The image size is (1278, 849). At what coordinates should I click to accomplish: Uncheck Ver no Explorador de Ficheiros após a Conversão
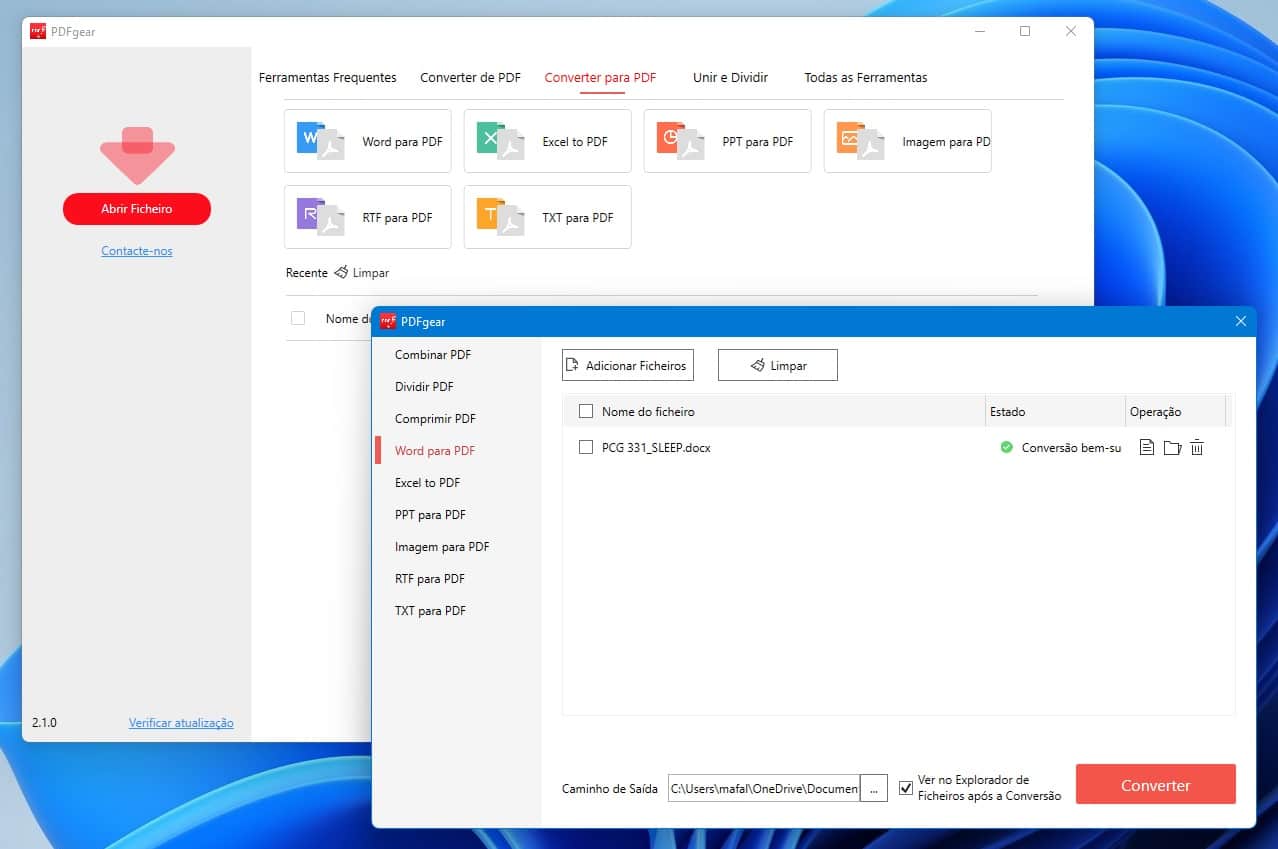point(906,788)
